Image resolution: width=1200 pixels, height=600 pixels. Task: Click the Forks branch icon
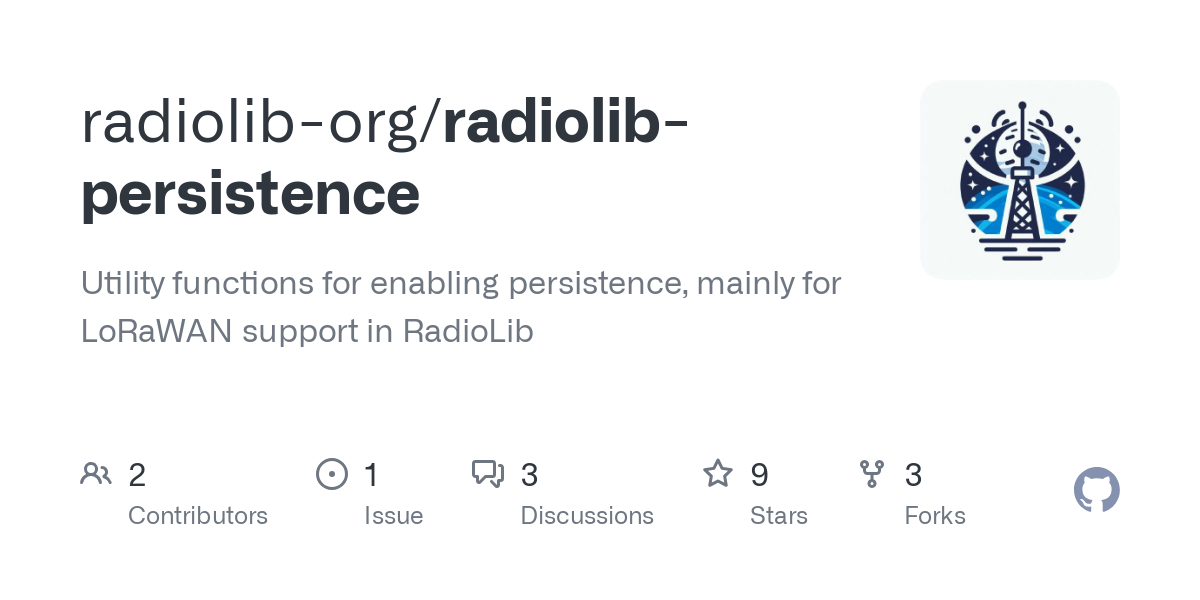[x=872, y=474]
